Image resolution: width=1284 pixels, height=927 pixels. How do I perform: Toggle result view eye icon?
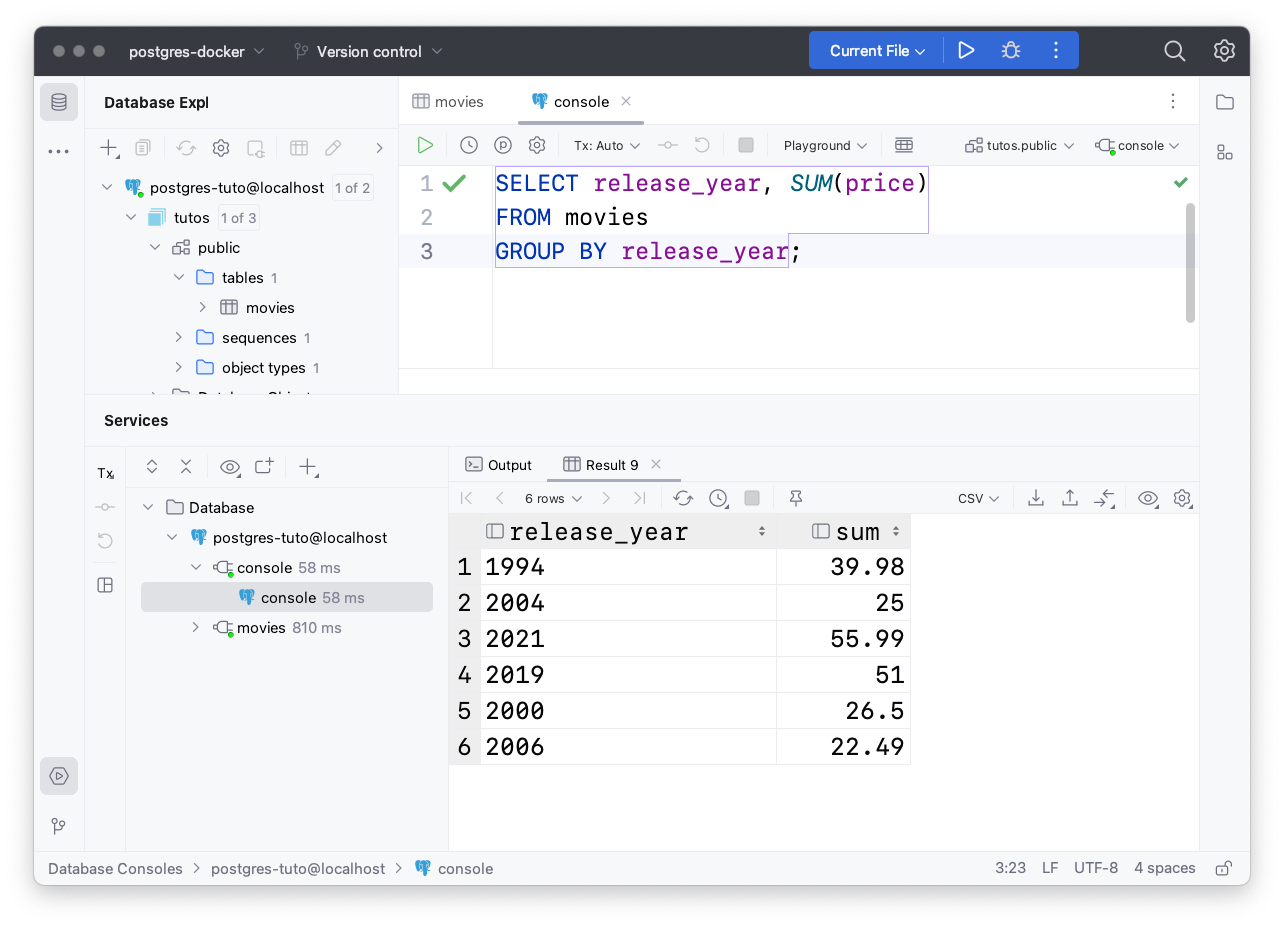coord(1148,498)
